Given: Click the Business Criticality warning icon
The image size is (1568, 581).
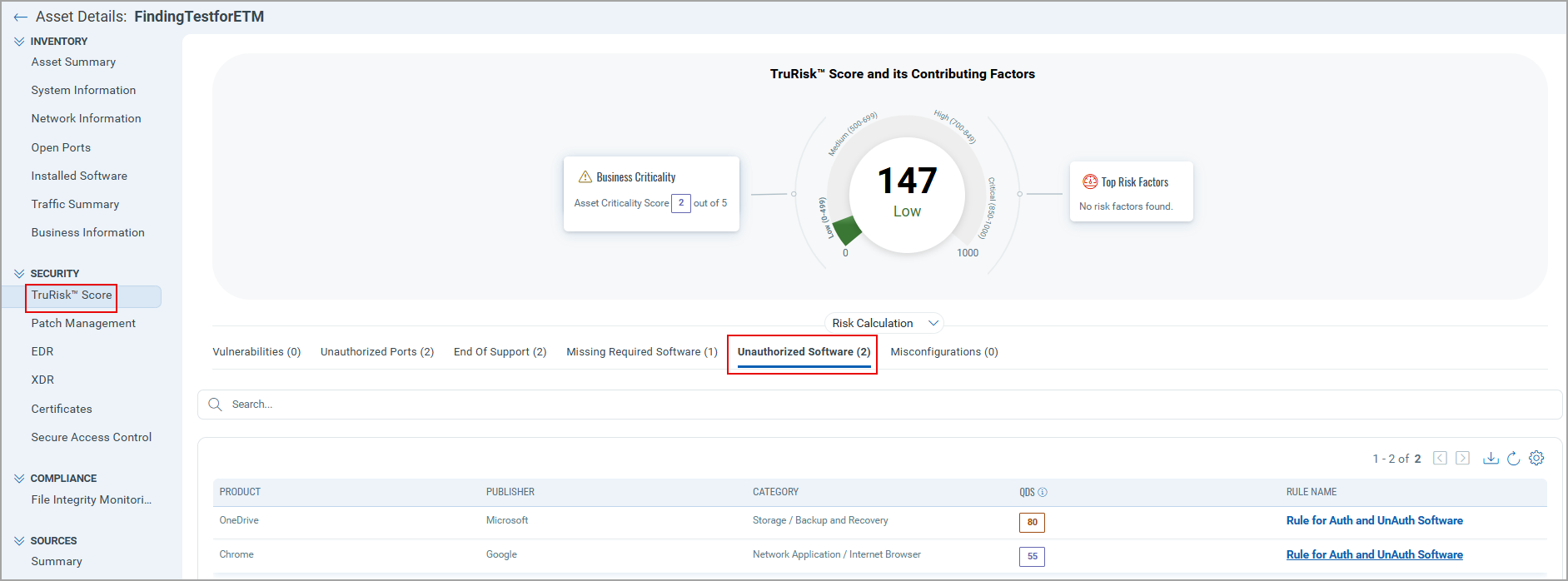Looking at the screenshot, I should pyautogui.click(x=585, y=176).
